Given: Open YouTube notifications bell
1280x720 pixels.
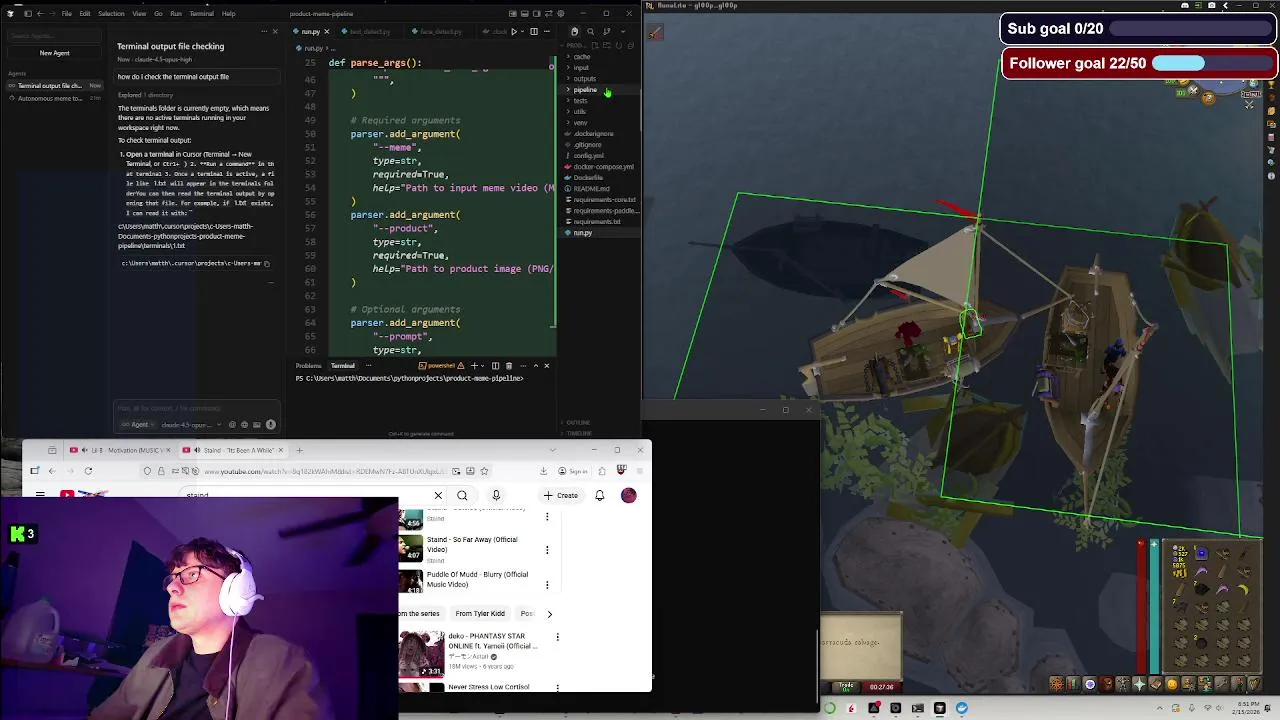Looking at the screenshot, I should coord(600,495).
